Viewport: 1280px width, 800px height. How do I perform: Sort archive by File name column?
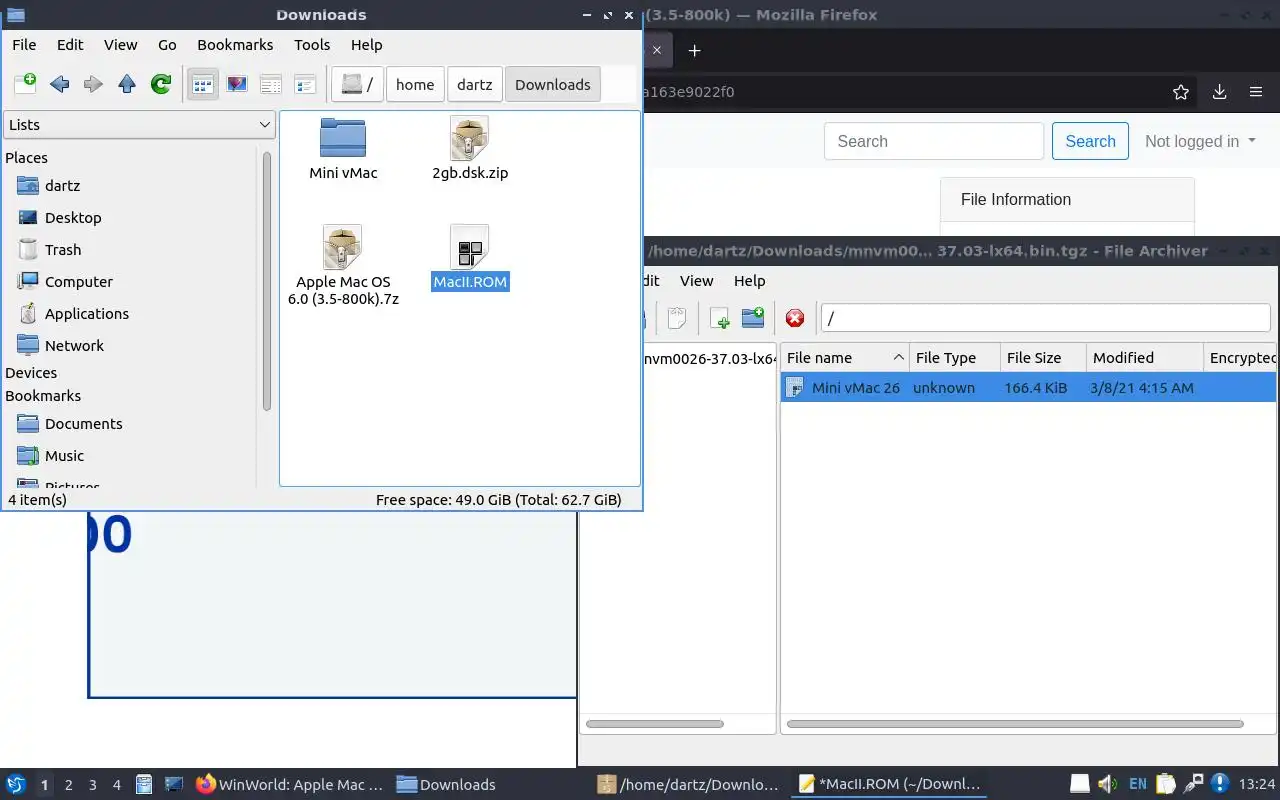[x=844, y=358]
